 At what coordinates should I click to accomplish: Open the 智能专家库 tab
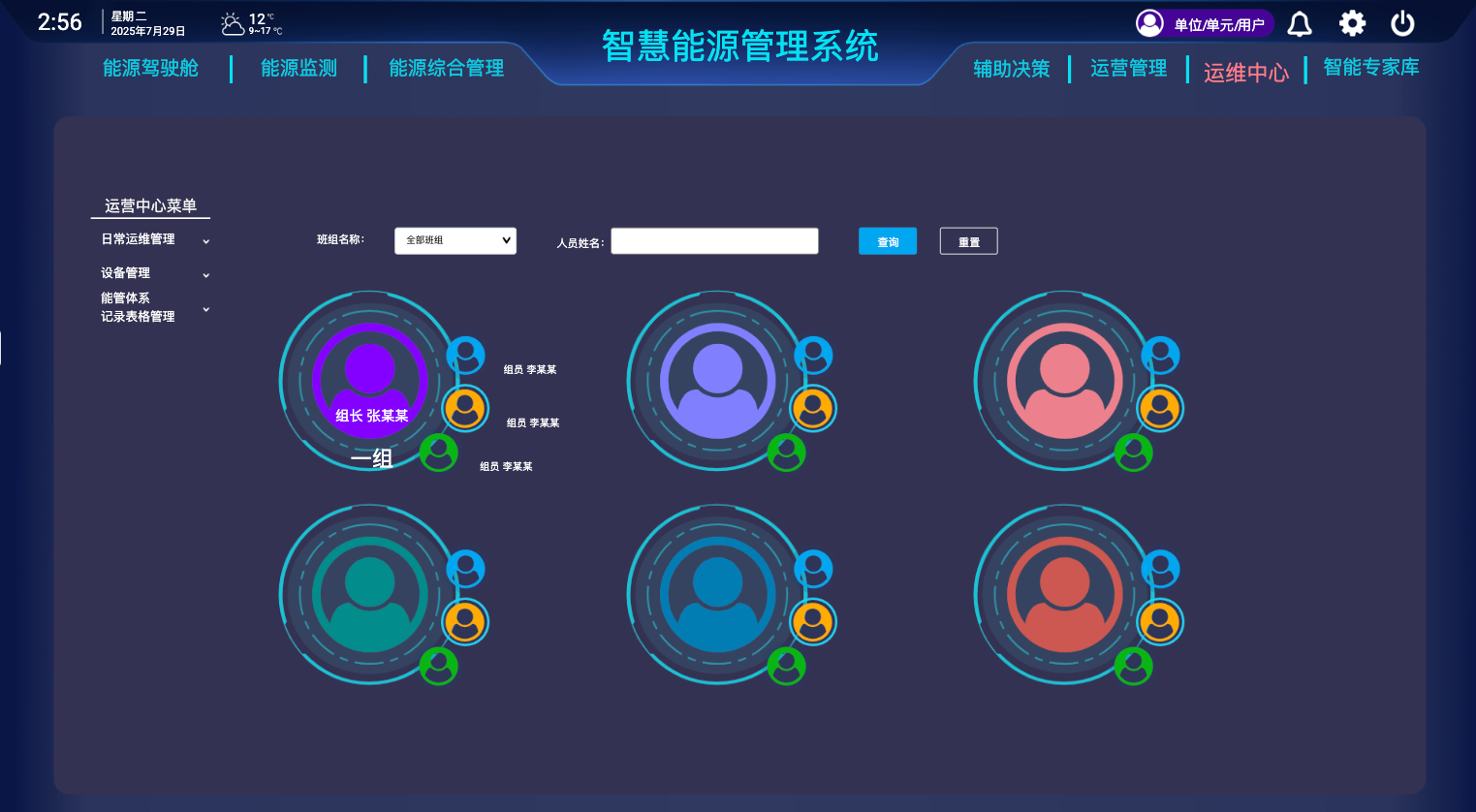click(x=1370, y=67)
